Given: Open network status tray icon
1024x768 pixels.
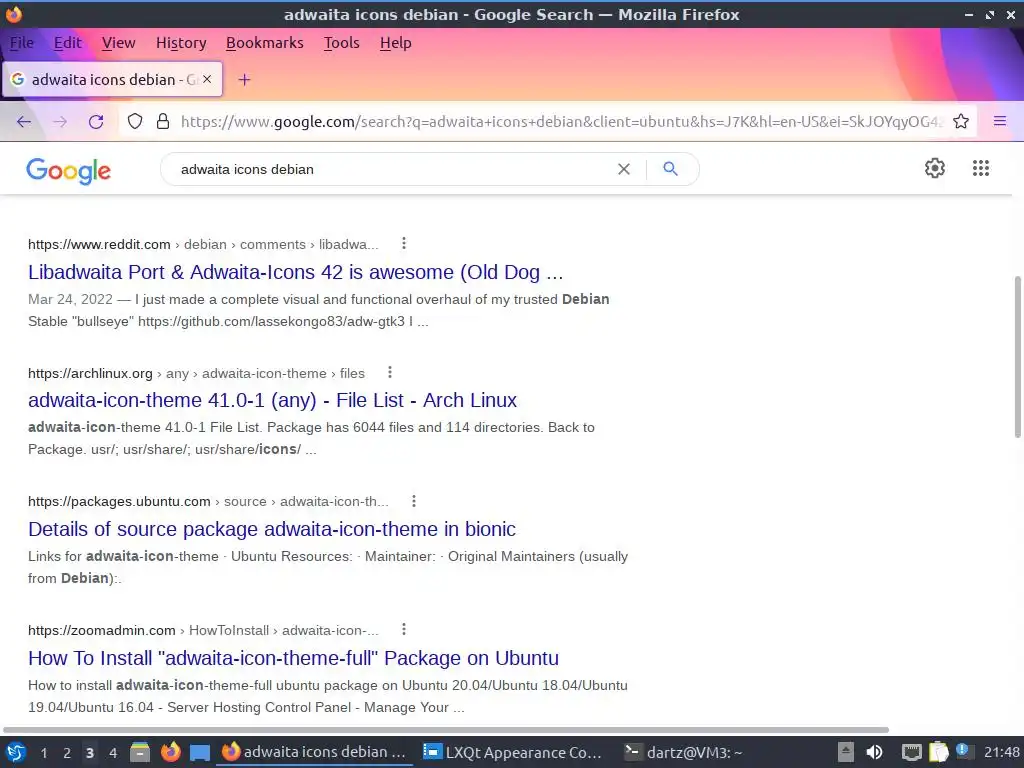Looking at the screenshot, I should coord(912,752).
